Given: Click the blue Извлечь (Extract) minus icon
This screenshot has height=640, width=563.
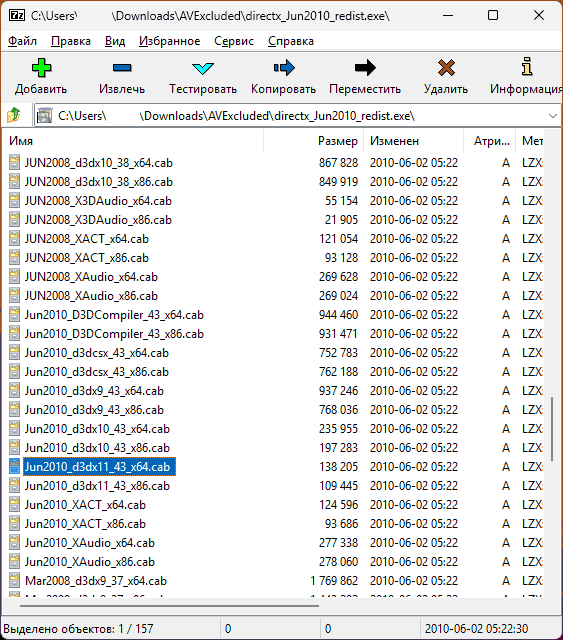Looking at the screenshot, I should click(x=122, y=68).
